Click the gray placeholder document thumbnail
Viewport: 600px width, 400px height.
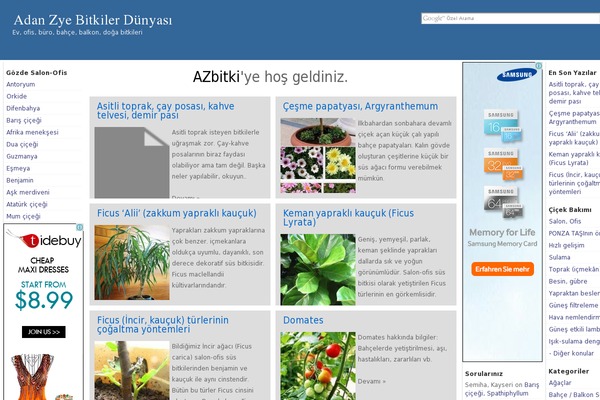click(132, 162)
